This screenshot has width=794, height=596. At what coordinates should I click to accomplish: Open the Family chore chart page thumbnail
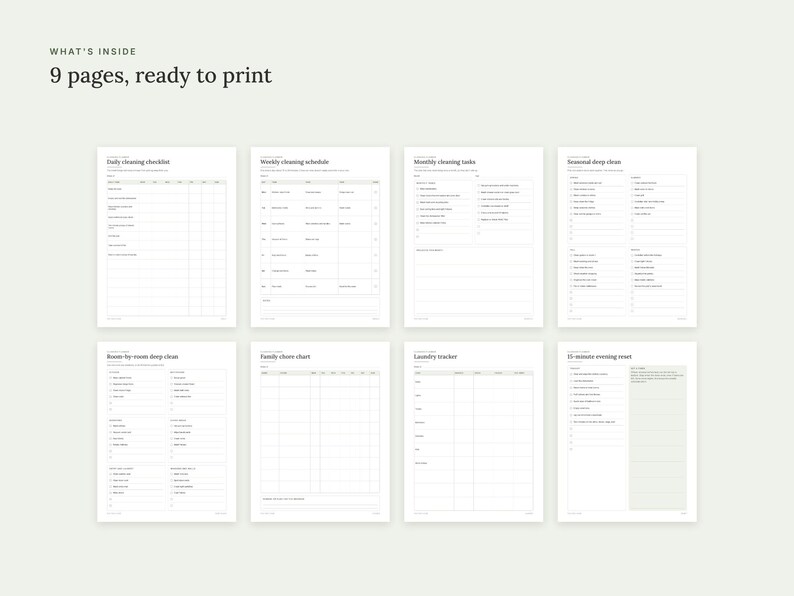pos(320,432)
